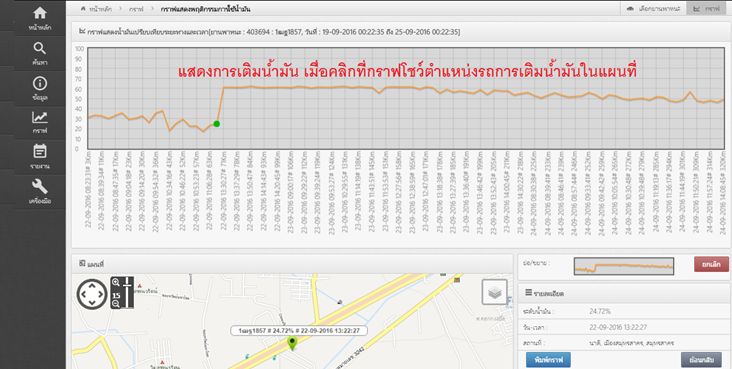Screen dimensions: 732x369
Task: Open the Info (ข้อมูล) sidebar icon
Action: (40, 83)
